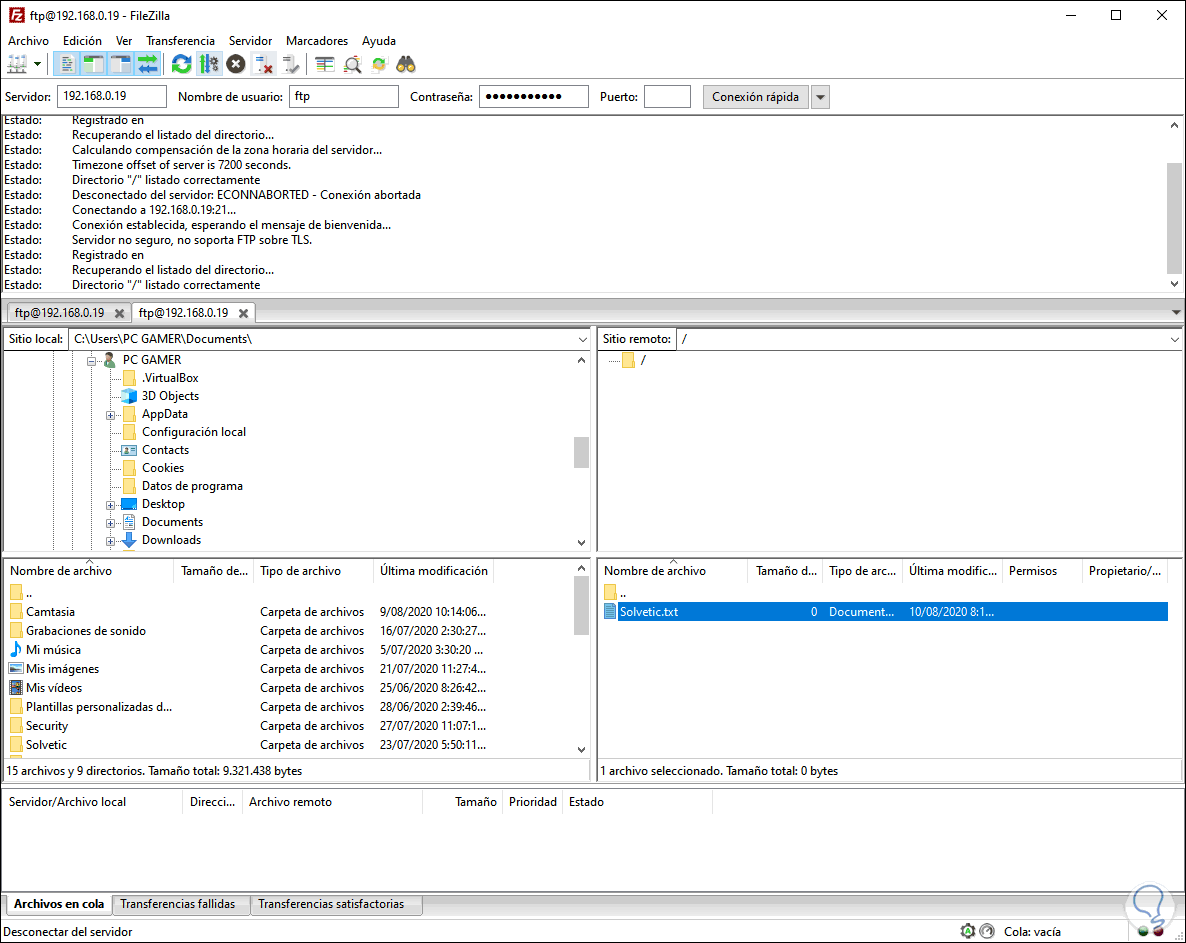
Task: Close the second ftp@192.168.0.19 tab
Action: point(244,313)
